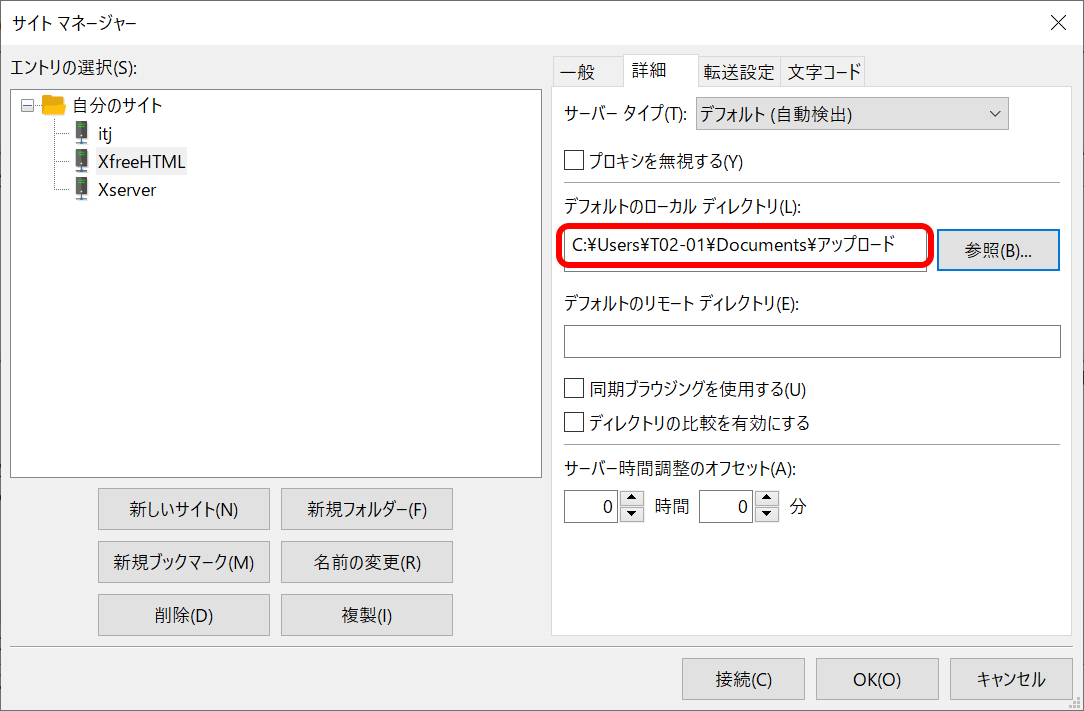Click the 時間 offset value field
This screenshot has height=711, width=1084.
(590, 507)
